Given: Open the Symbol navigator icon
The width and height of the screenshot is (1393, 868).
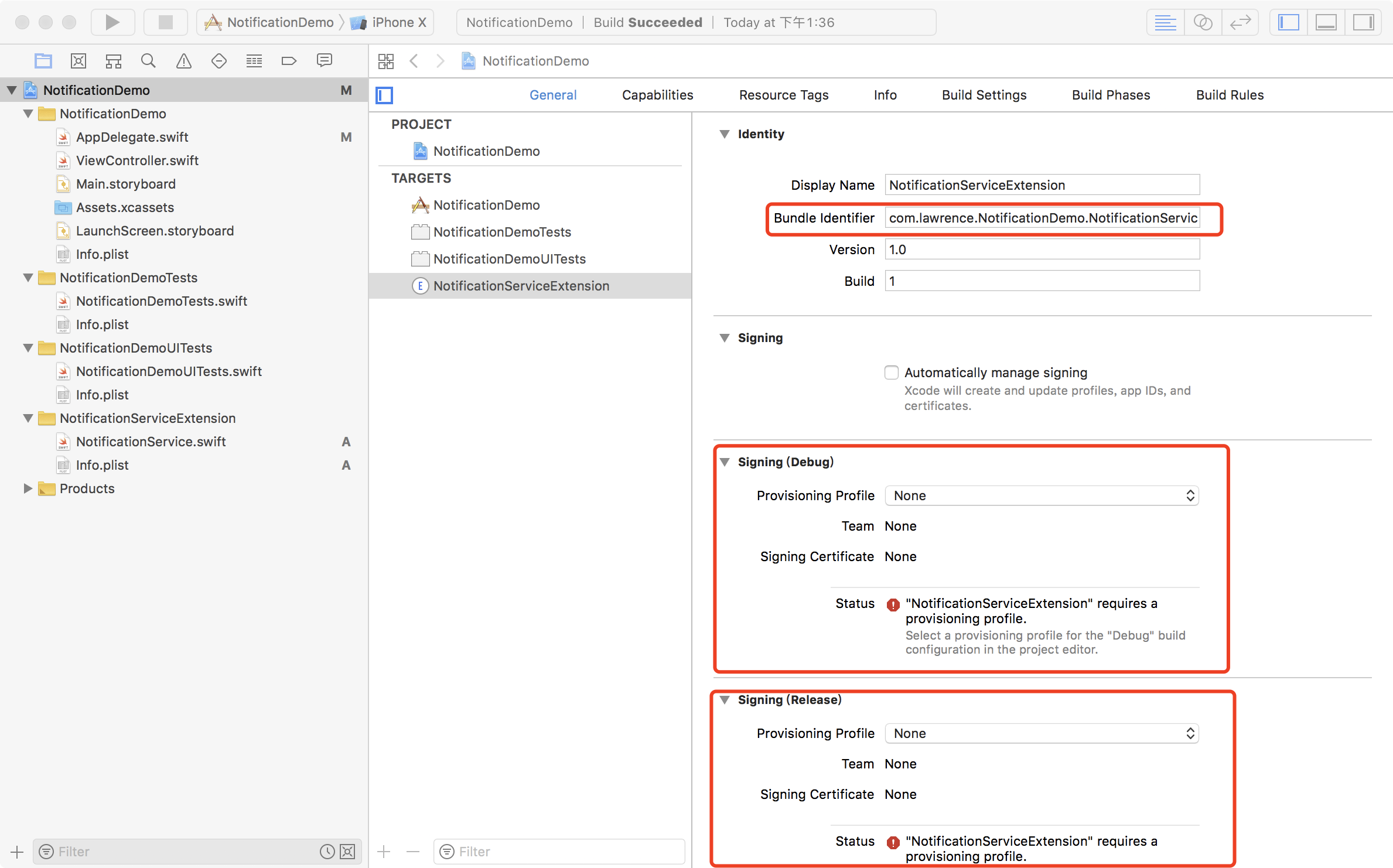Looking at the screenshot, I should (114, 61).
